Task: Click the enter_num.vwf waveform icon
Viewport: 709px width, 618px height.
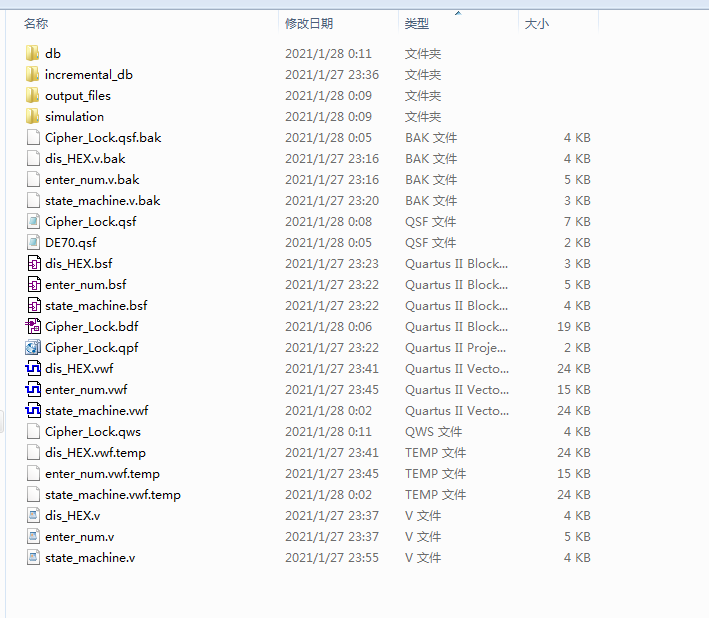Action: pos(33,390)
